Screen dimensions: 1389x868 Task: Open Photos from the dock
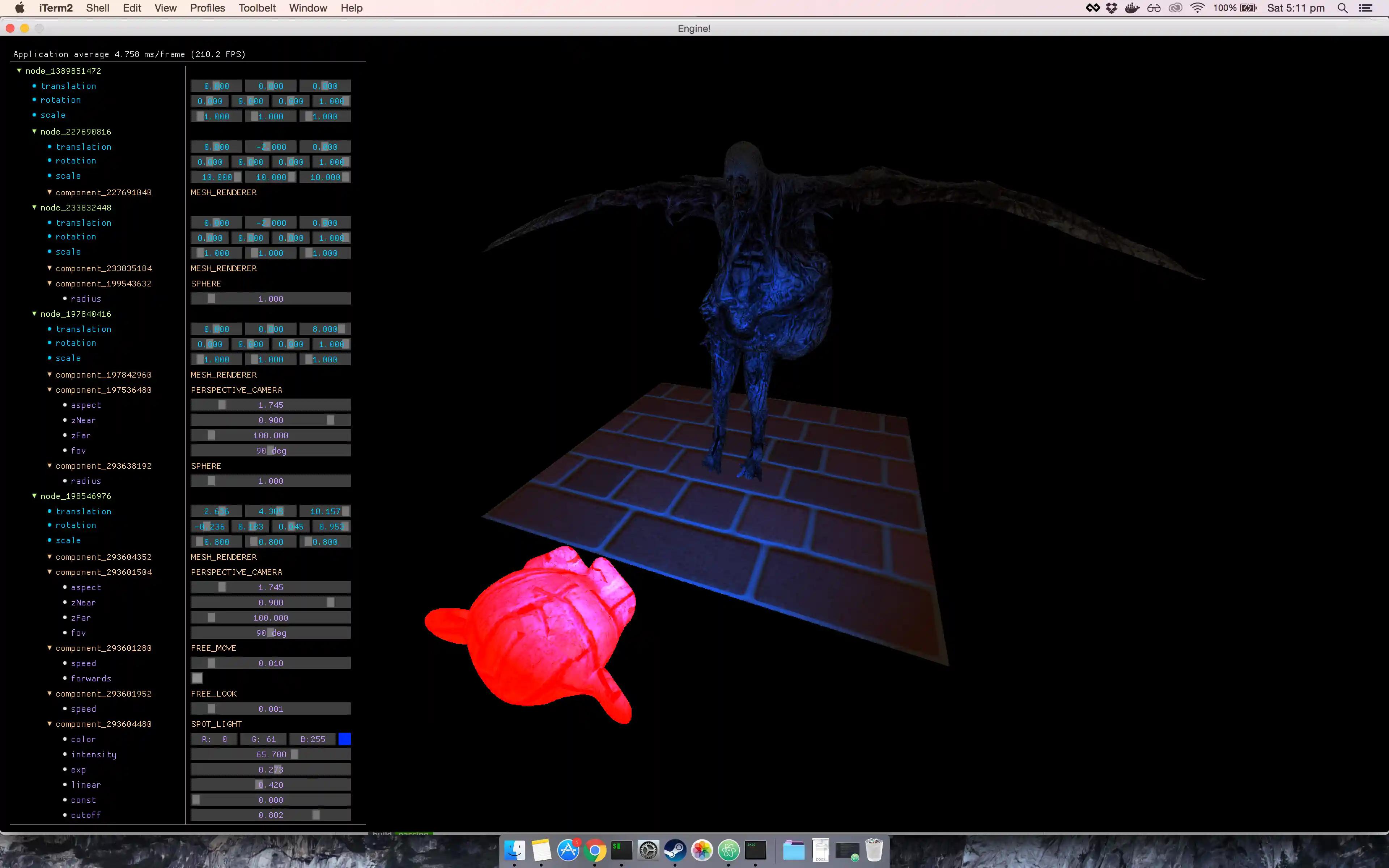pyautogui.click(x=702, y=850)
